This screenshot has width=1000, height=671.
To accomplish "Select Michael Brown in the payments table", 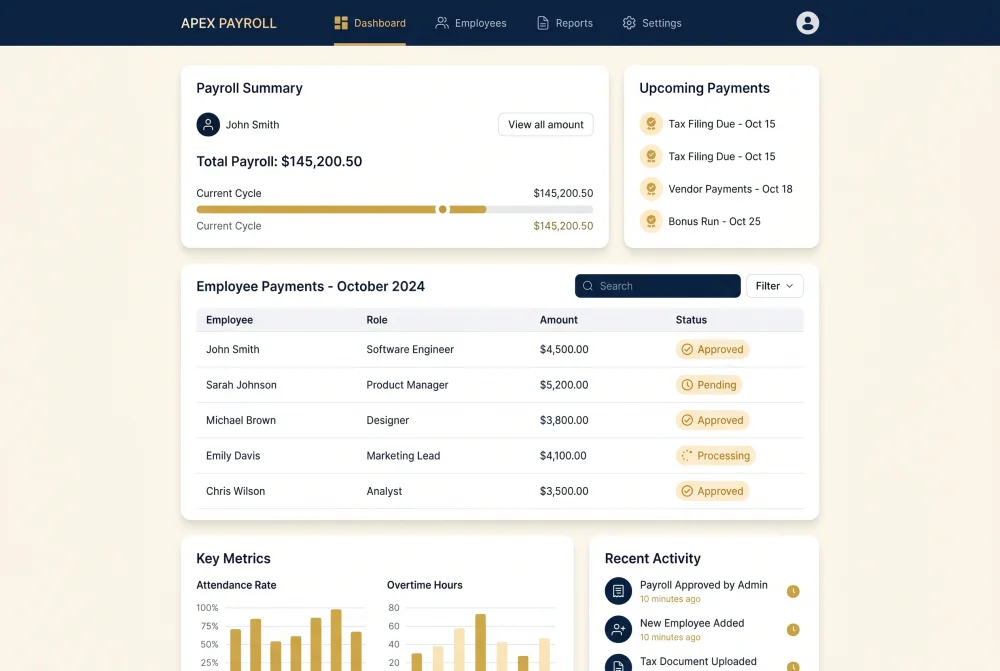I will click(x=241, y=420).
